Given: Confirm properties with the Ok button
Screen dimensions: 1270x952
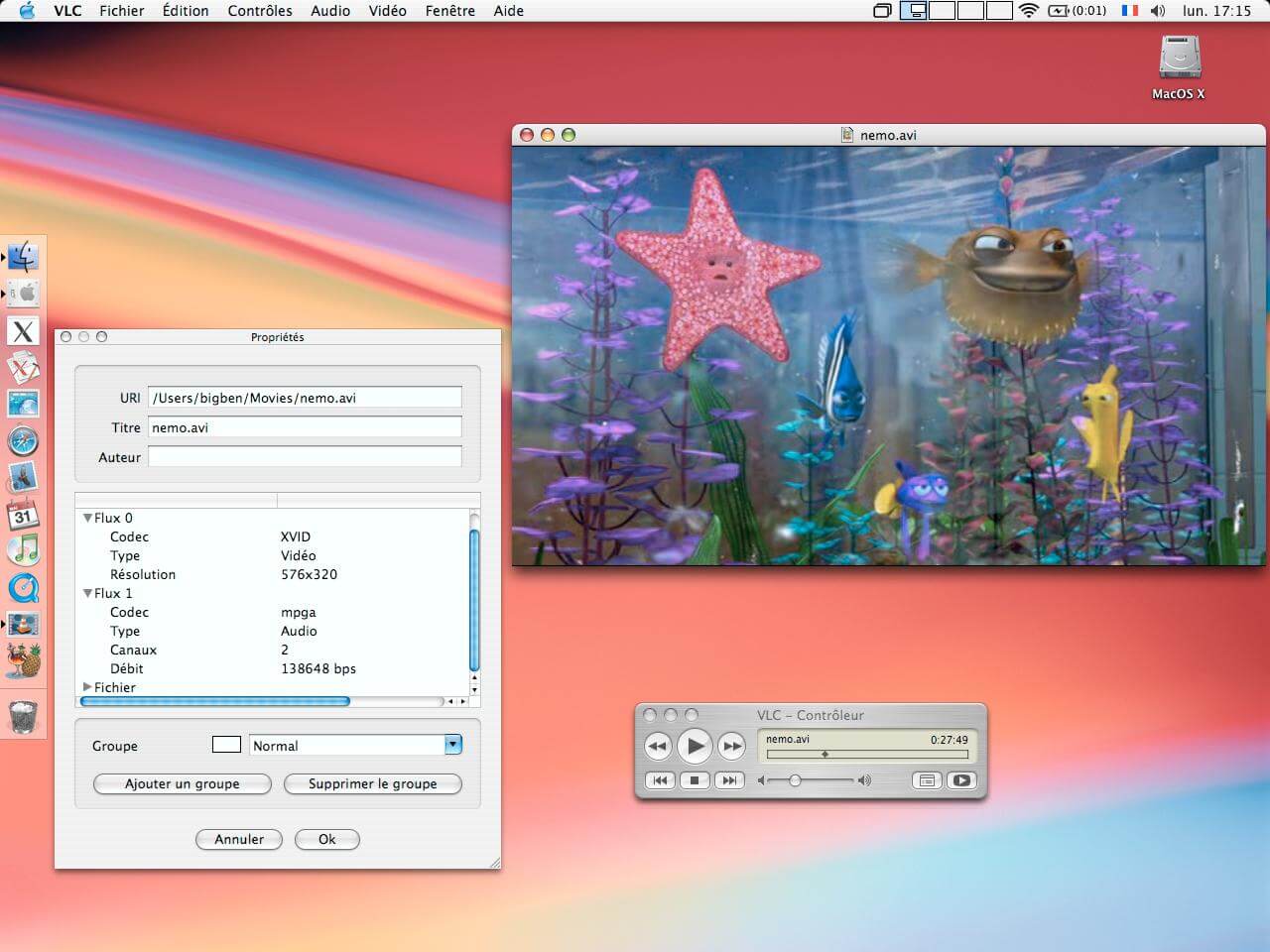Looking at the screenshot, I should click(327, 839).
